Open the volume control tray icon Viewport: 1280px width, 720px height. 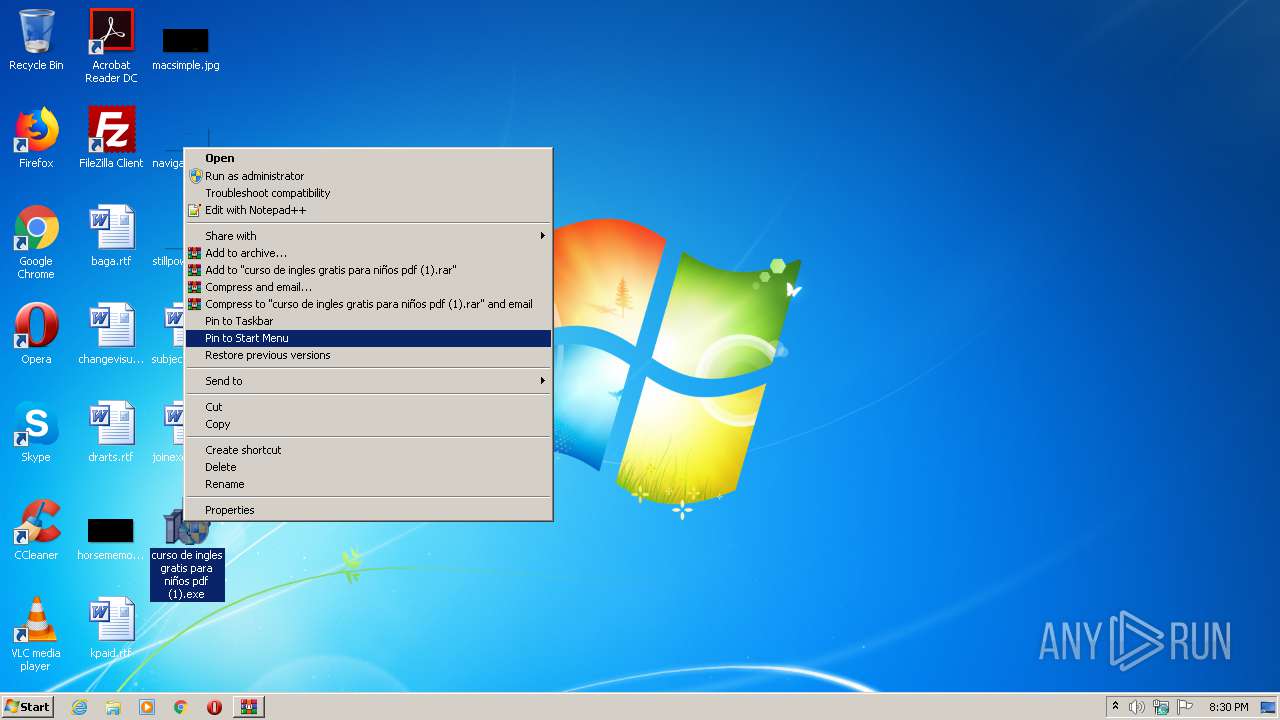[x=1137, y=707]
